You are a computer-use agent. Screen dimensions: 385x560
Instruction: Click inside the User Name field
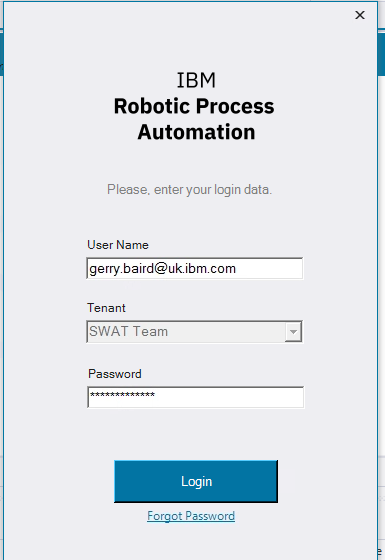tap(195, 268)
